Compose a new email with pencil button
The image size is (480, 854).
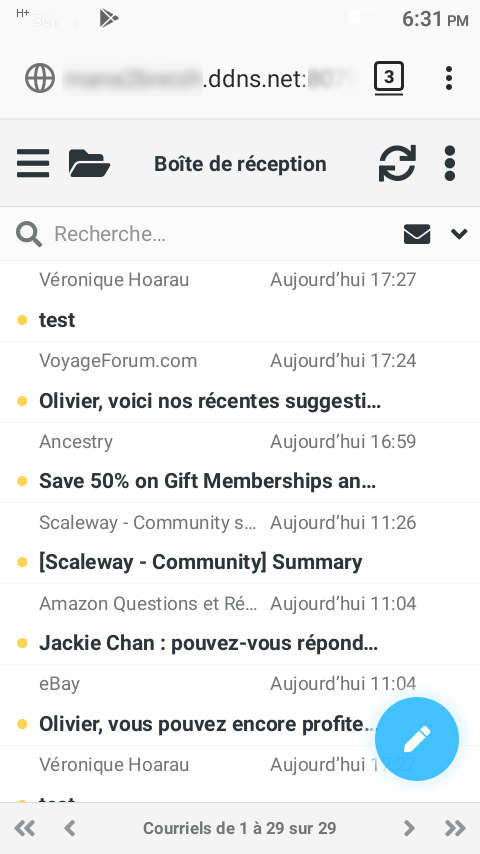pos(417,739)
